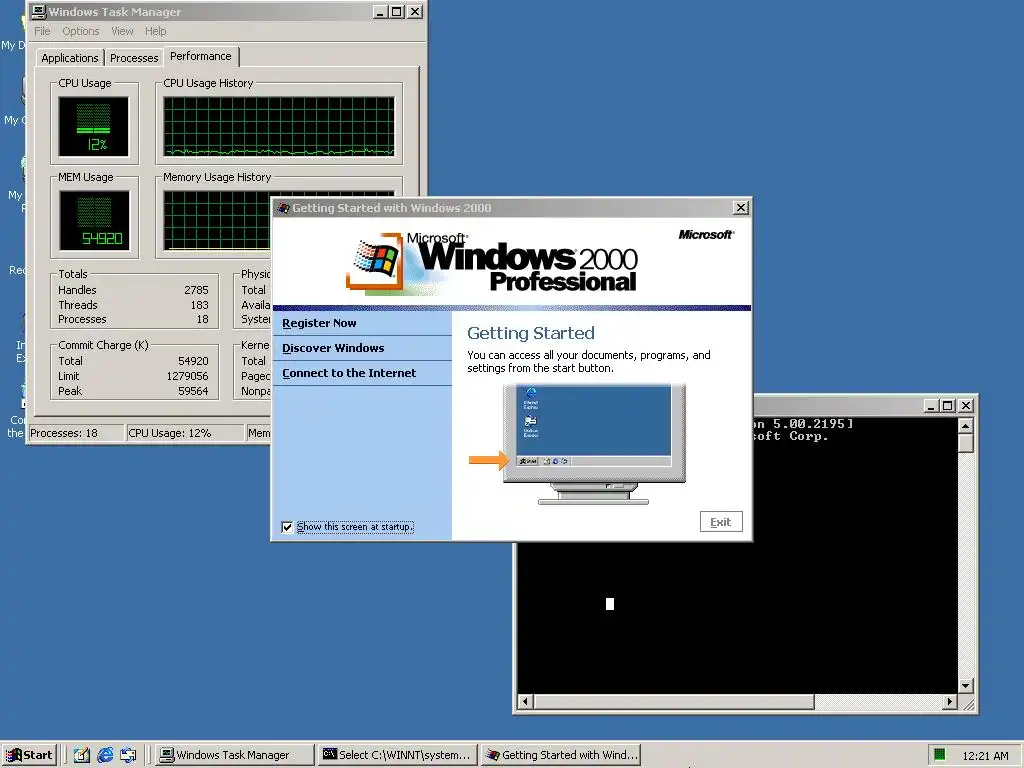The image size is (1024, 768).
Task: Click the Register Now link
Action: pyautogui.click(x=319, y=323)
